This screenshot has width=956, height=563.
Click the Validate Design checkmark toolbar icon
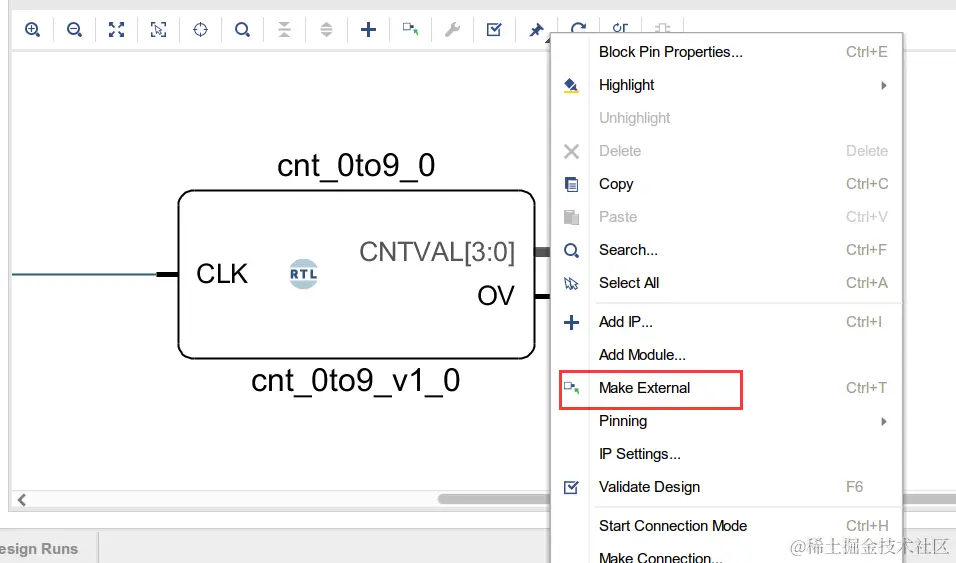[494, 29]
